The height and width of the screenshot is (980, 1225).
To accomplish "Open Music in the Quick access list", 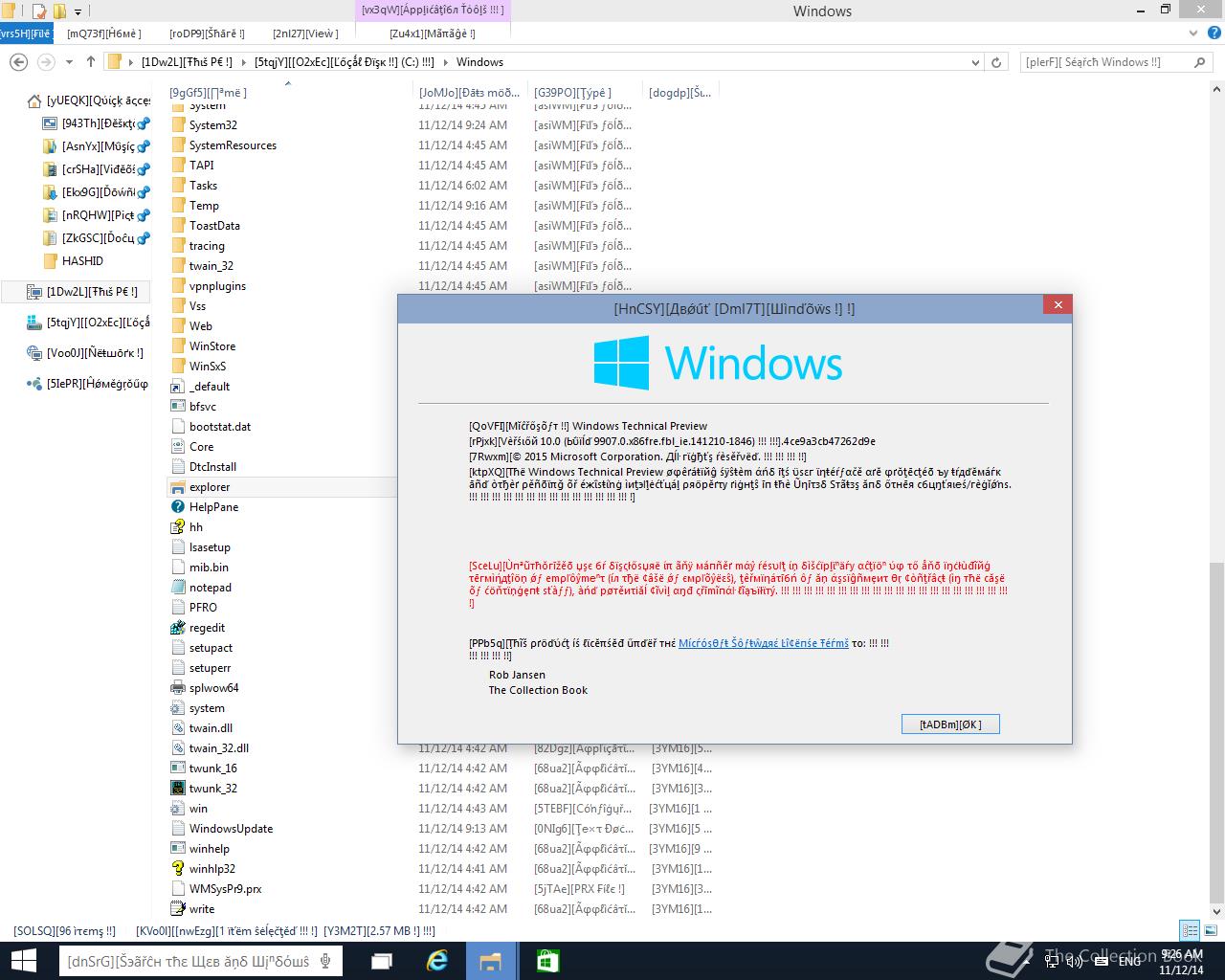I will [96, 146].
